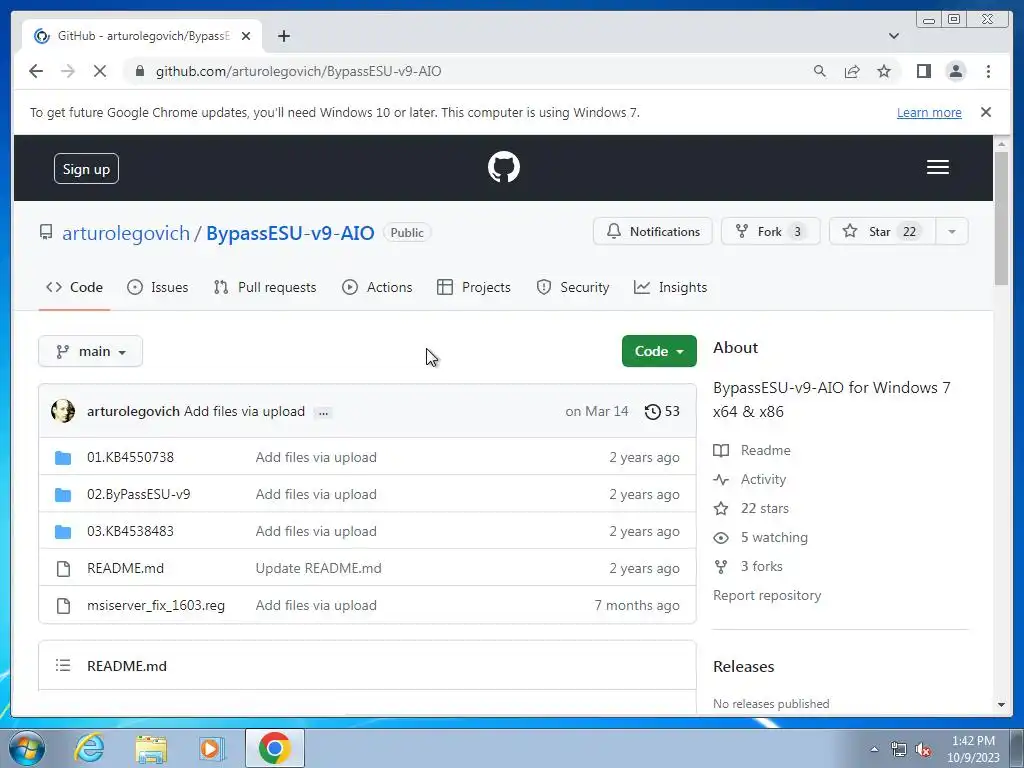Screen dimensions: 1024x768
Task: Switch to the Actions tab
Action: coord(377,287)
